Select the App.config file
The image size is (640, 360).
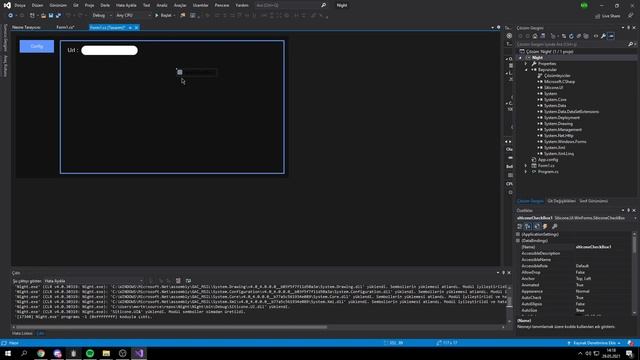(548, 160)
